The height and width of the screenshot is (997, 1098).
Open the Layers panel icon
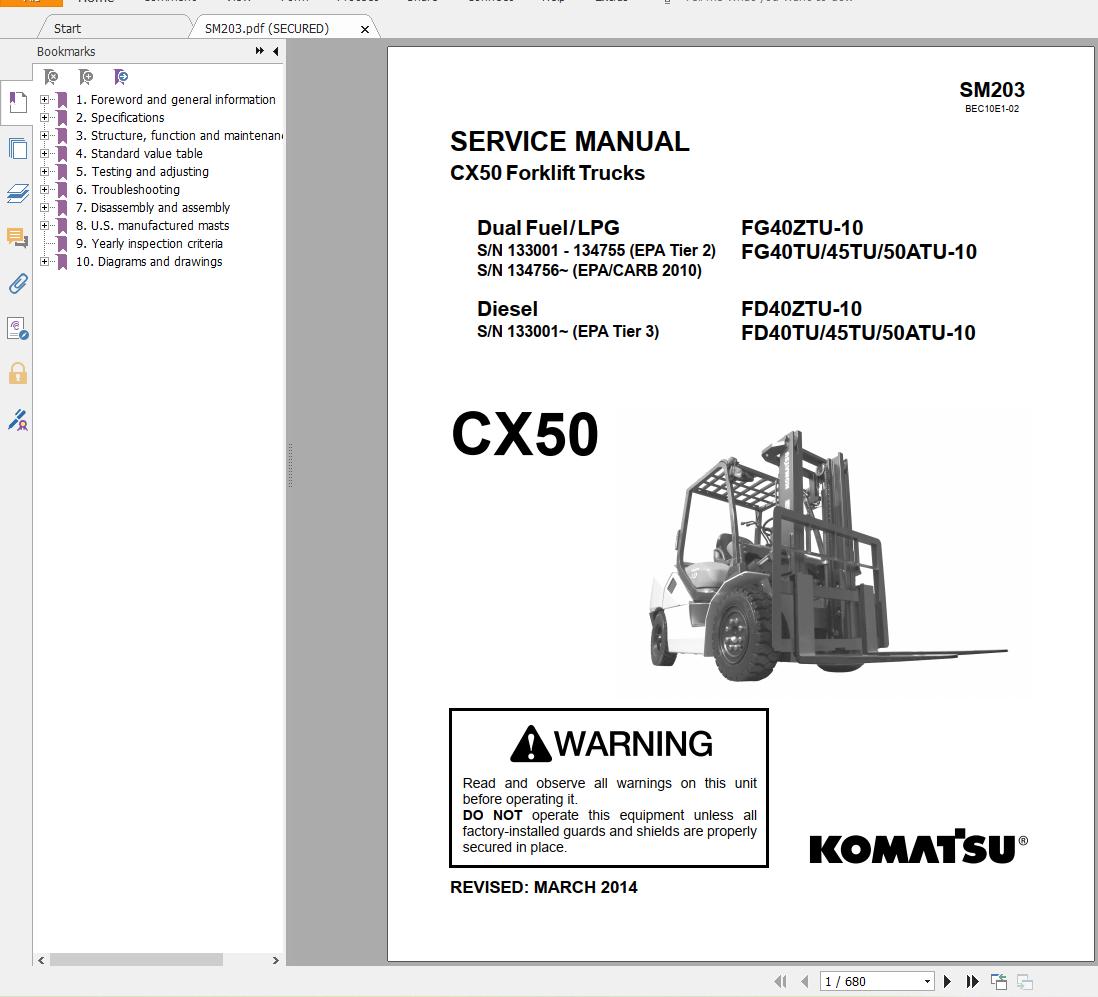click(x=17, y=193)
